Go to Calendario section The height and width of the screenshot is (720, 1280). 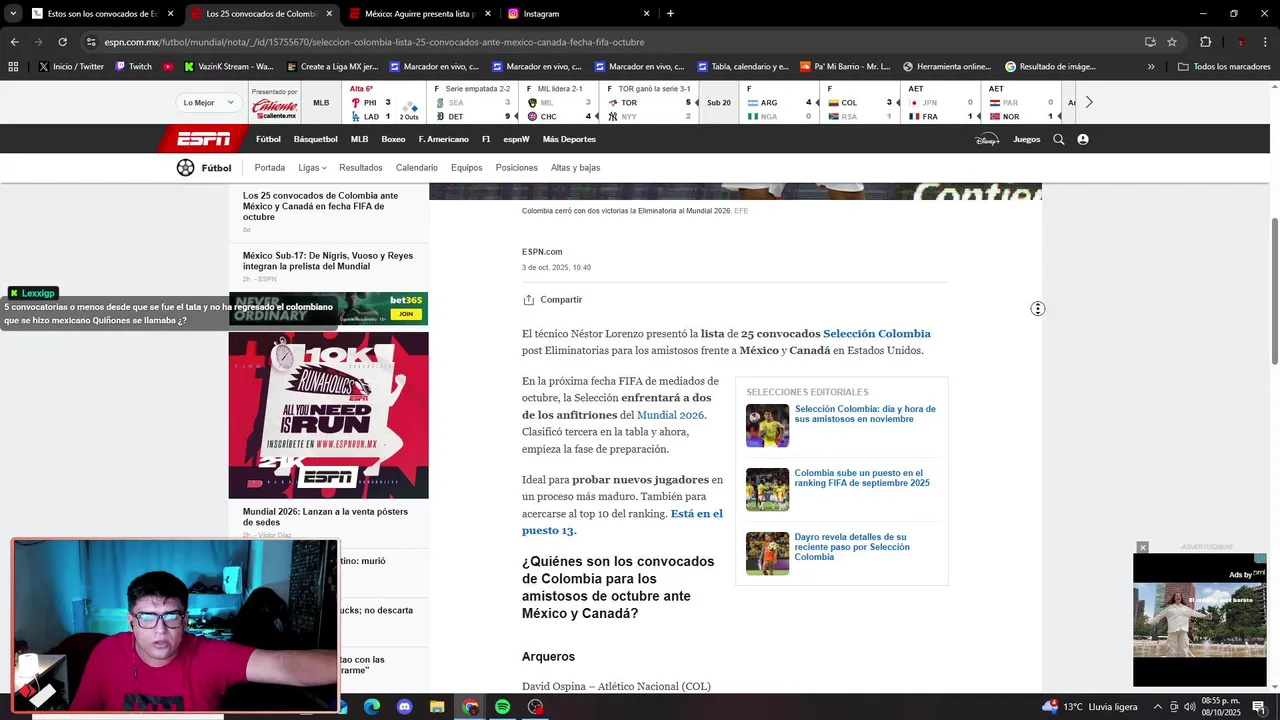tap(417, 168)
